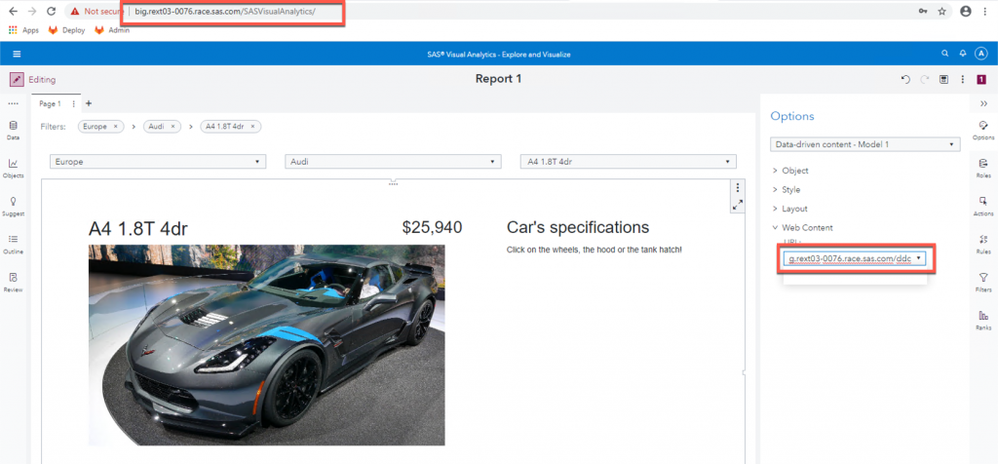Screen dimensions: 998x464
Task: Redo the last report change
Action: [x=925, y=80]
